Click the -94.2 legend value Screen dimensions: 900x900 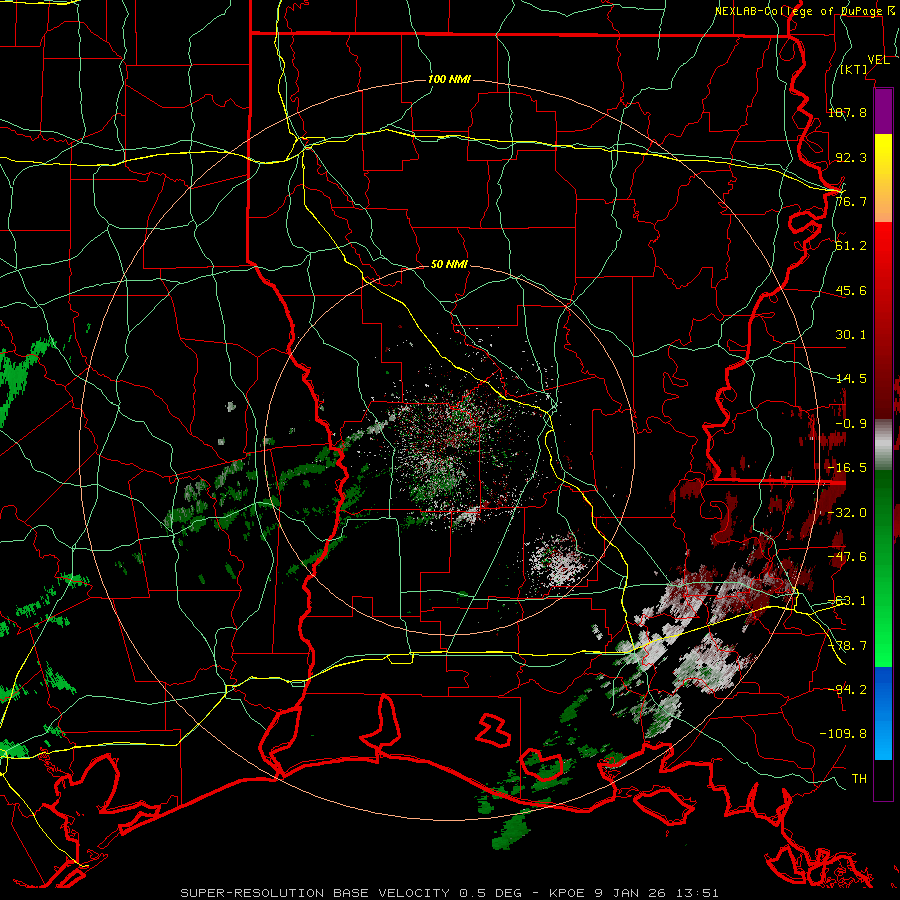pyautogui.click(x=847, y=690)
